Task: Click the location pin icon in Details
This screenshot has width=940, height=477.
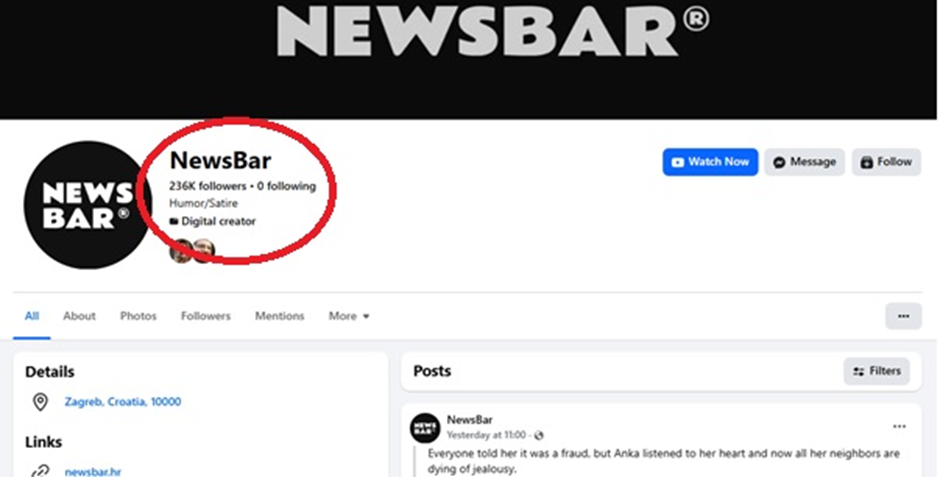Action: coord(40,401)
